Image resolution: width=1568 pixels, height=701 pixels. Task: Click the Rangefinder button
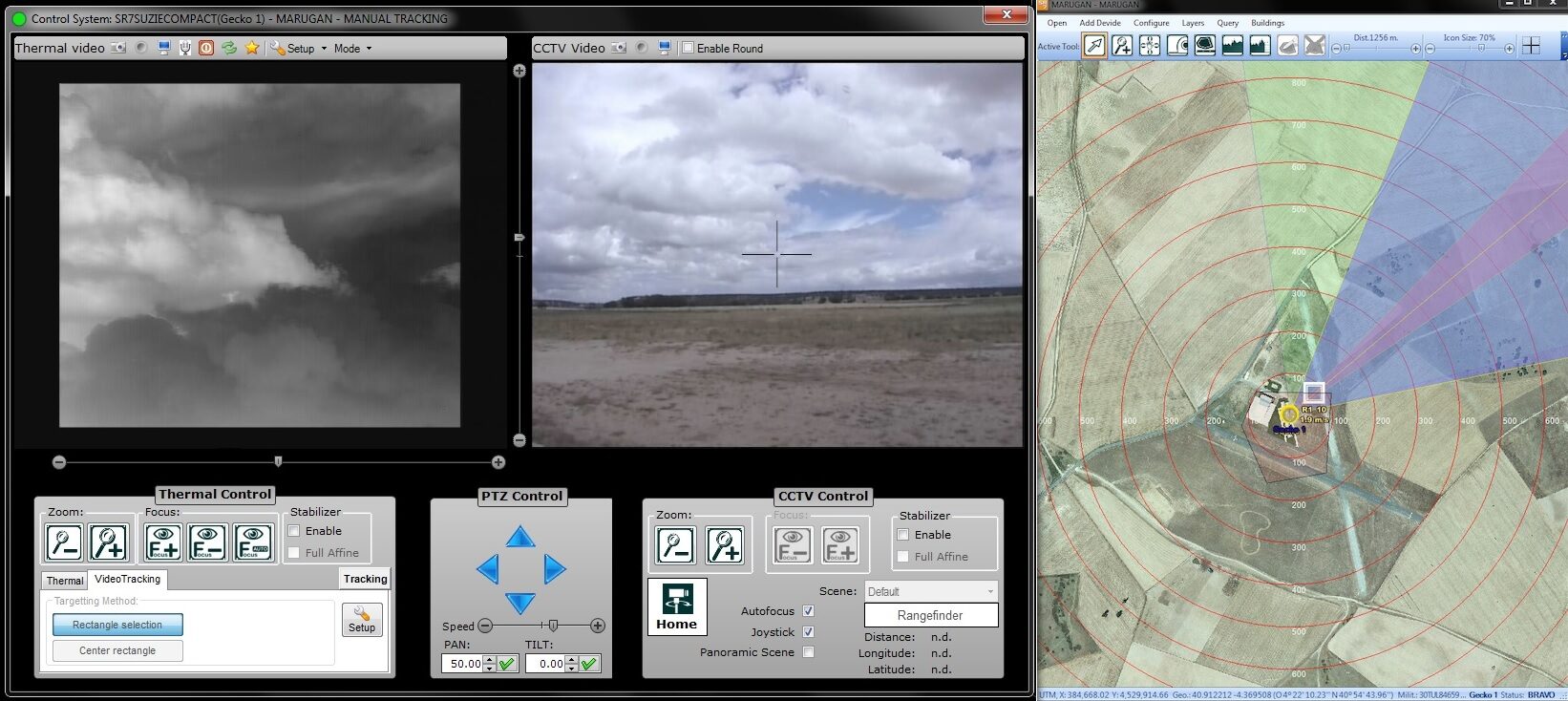(930, 616)
